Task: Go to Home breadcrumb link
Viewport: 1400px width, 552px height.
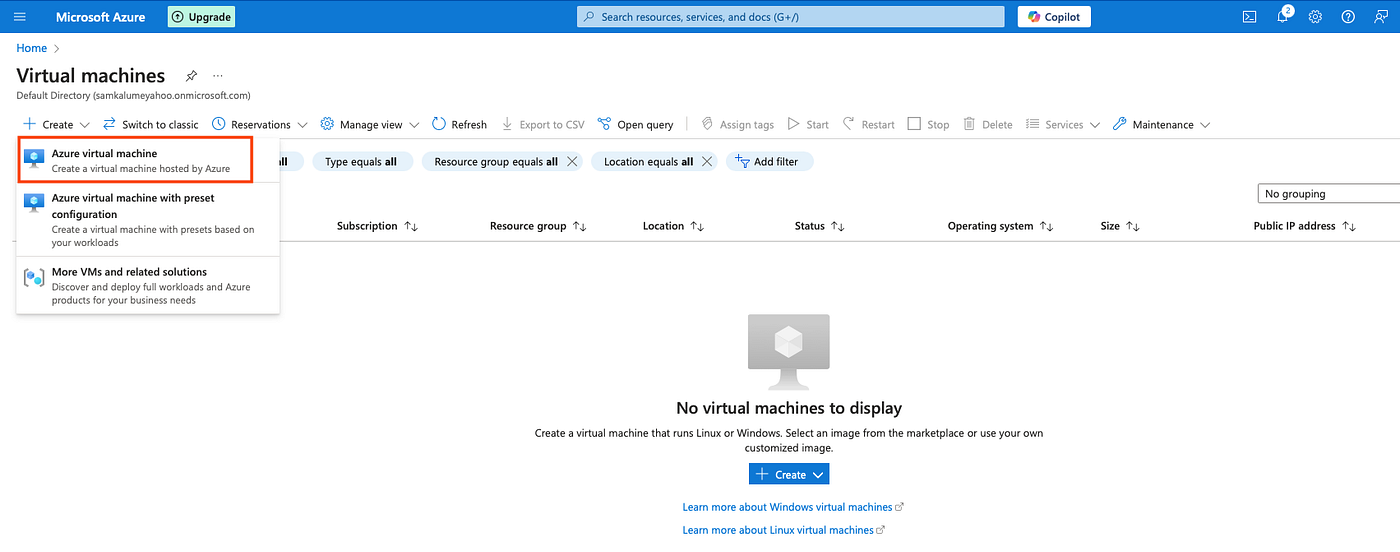Action: click(x=31, y=48)
